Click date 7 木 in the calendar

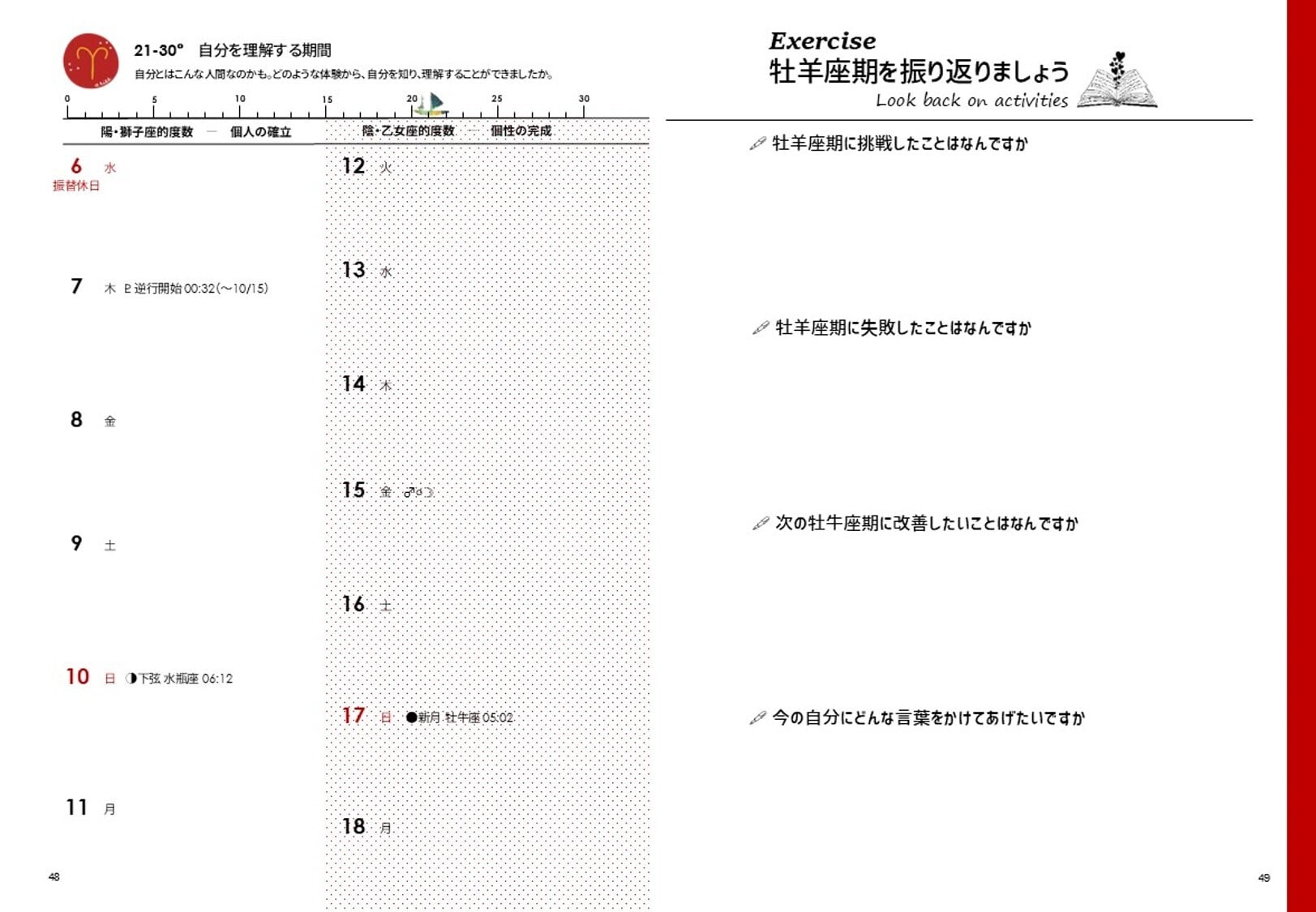[92, 287]
